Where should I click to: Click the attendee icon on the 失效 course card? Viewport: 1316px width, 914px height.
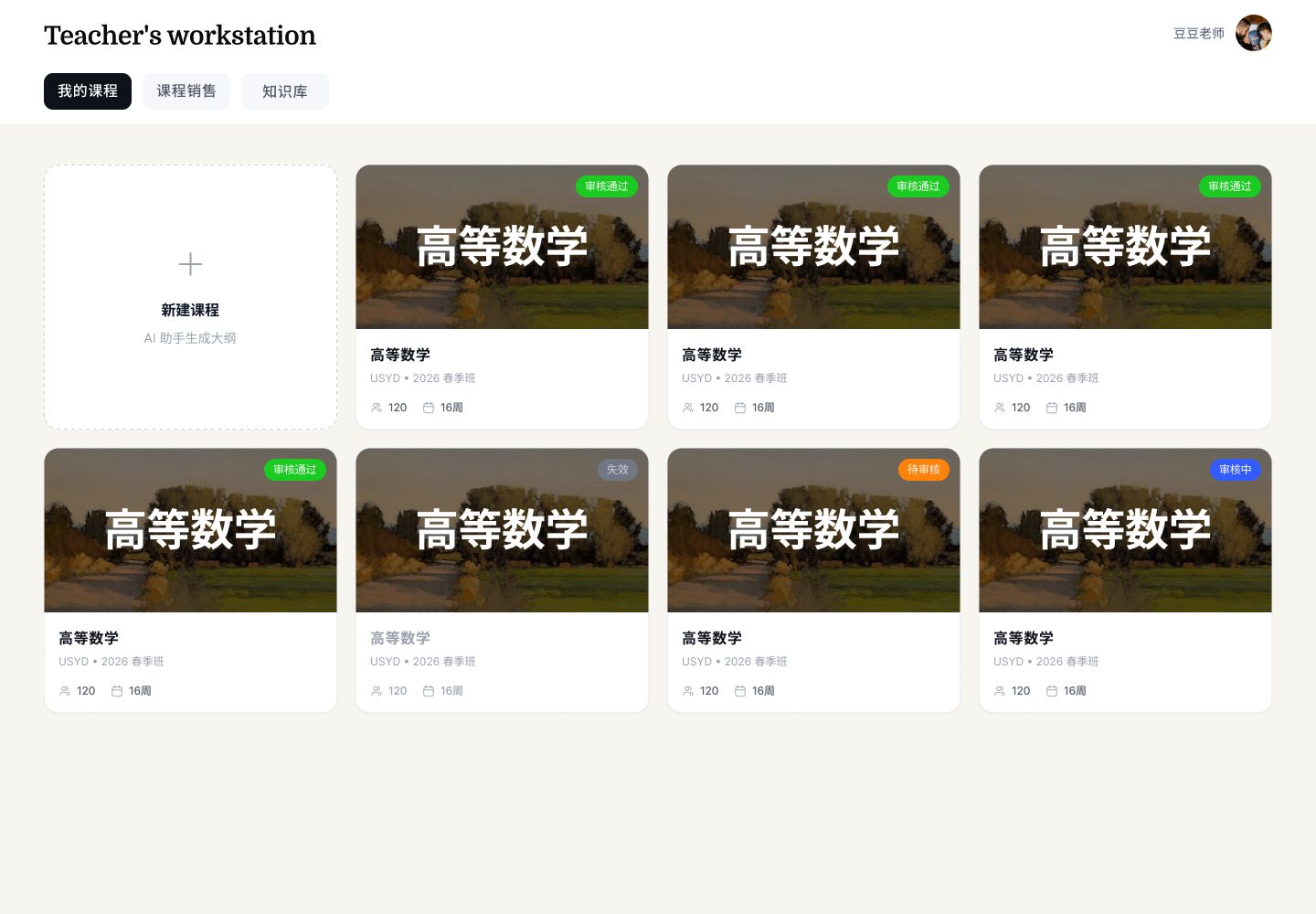point(377,691)
